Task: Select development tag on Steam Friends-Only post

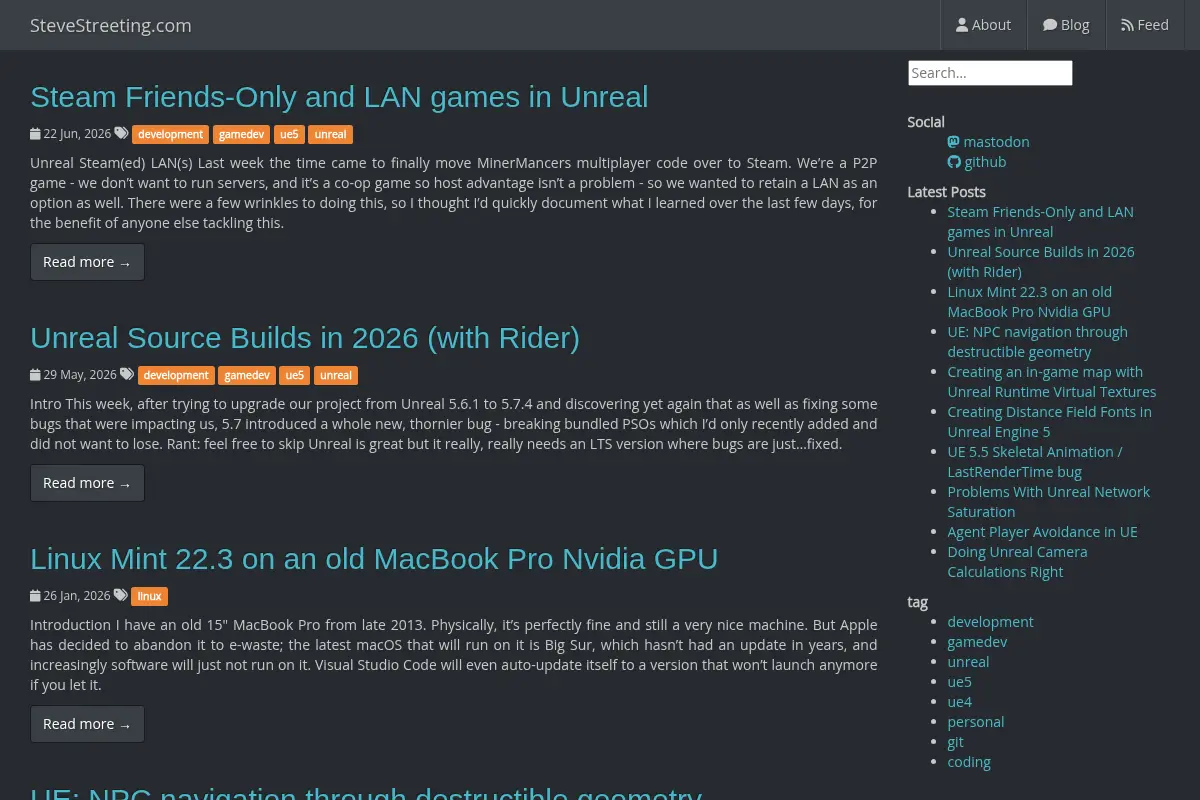Action: tap(170, 134)
